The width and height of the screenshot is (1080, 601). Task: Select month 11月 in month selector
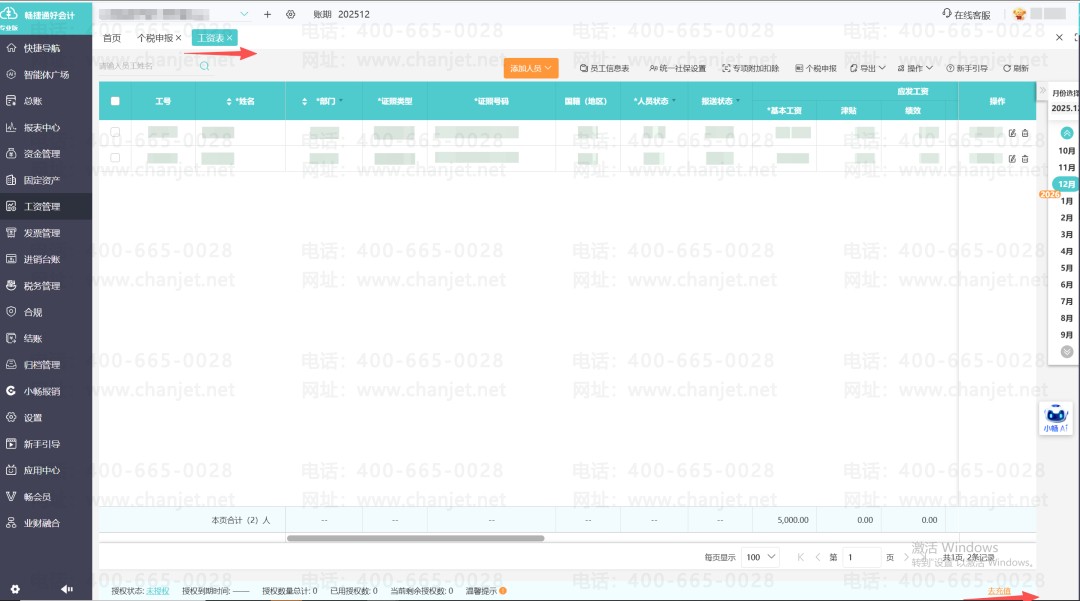tap(1067, 167)
